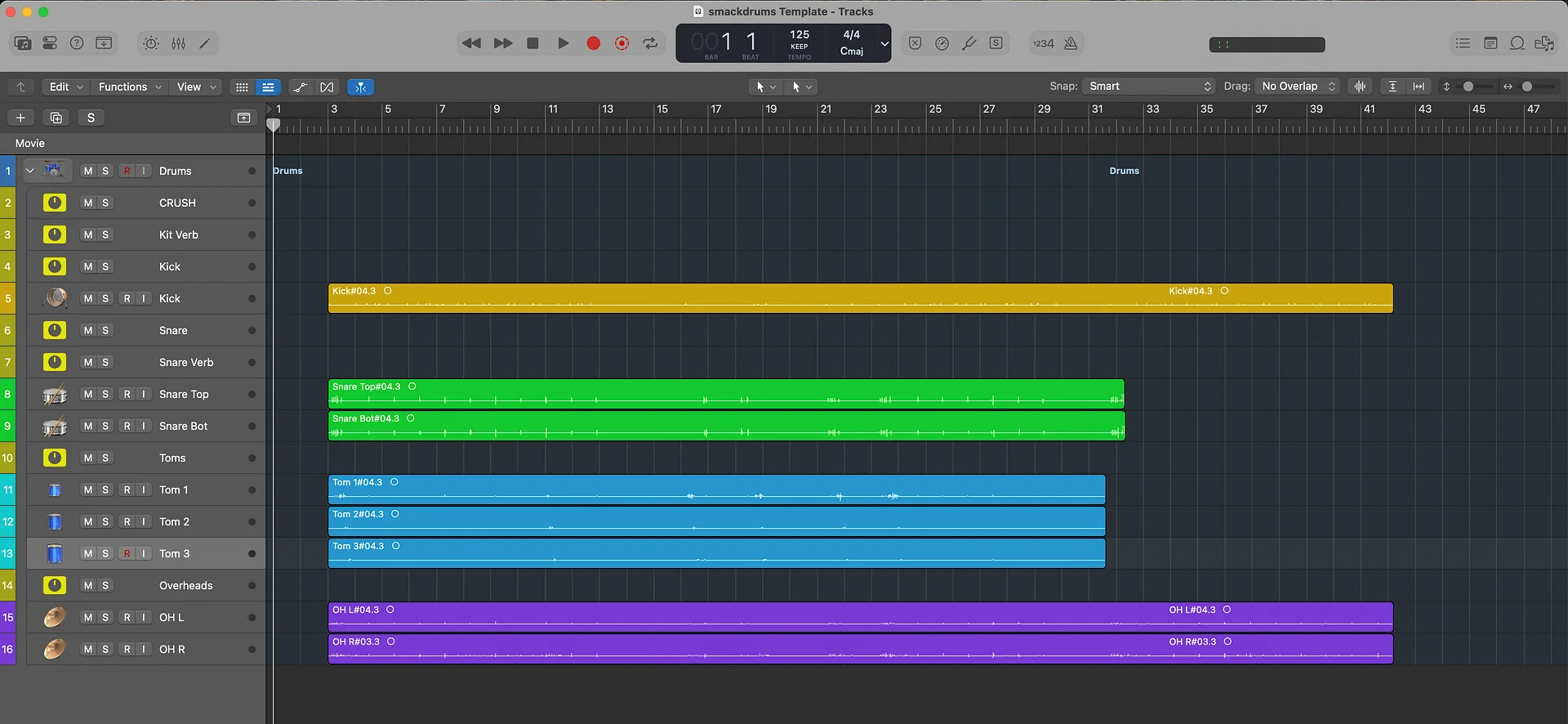Screen dimensions: 1568x724
Task: Toggle Flex editing view
Action: coord(327,87)
